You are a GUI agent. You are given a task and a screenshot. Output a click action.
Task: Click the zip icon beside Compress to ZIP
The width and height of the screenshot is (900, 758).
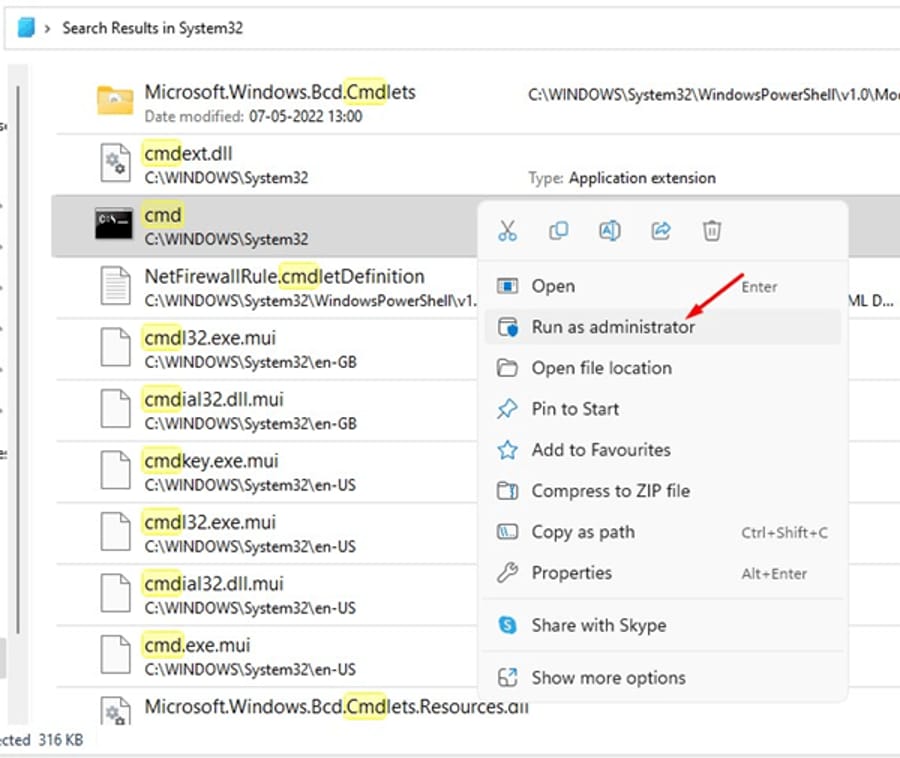pos(507,491)
